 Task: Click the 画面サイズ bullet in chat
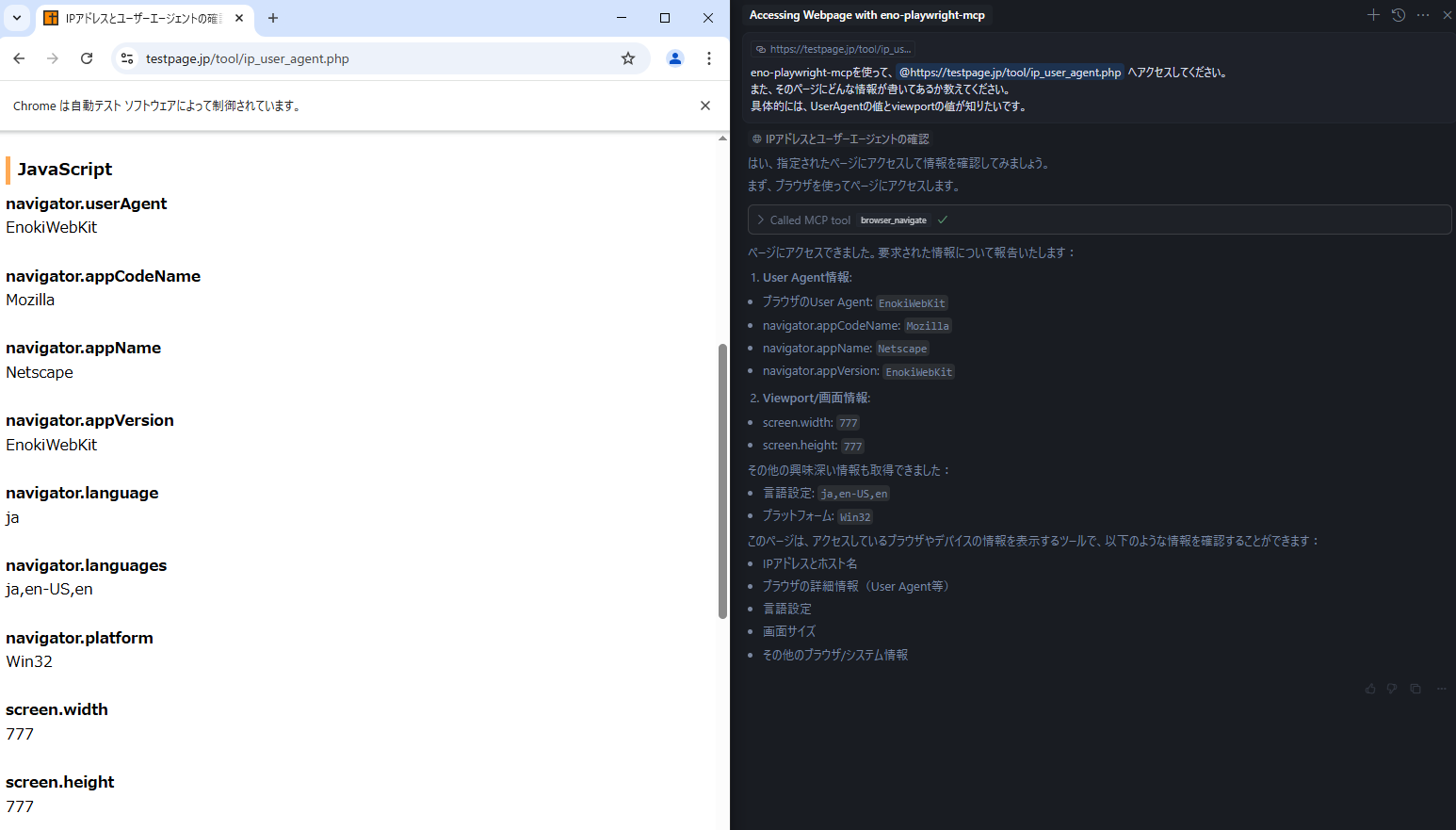[x=789, y=631]
